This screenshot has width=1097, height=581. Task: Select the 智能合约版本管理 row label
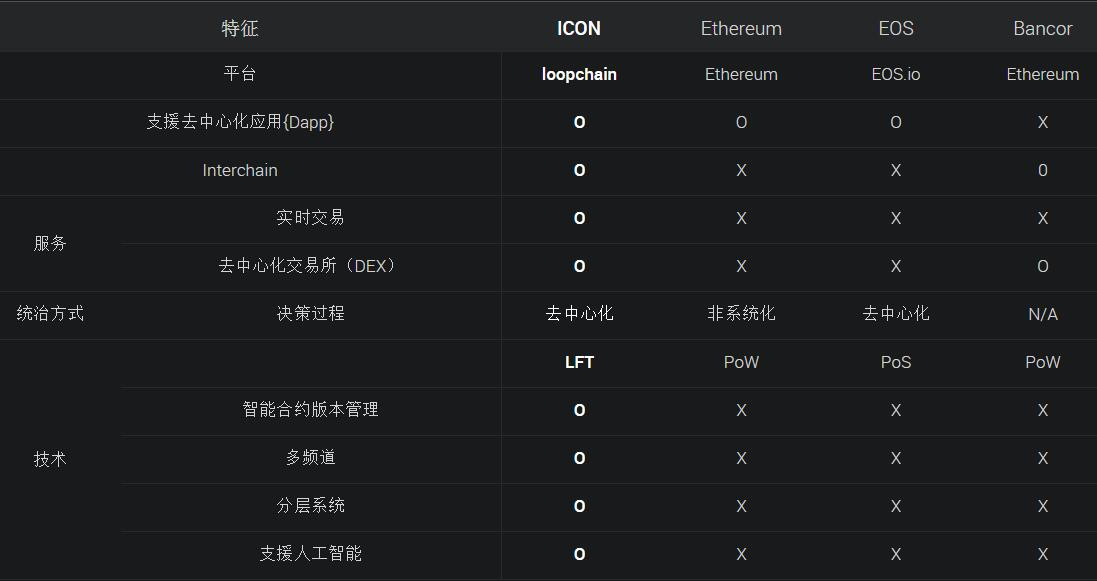click(x=310, y=410)
